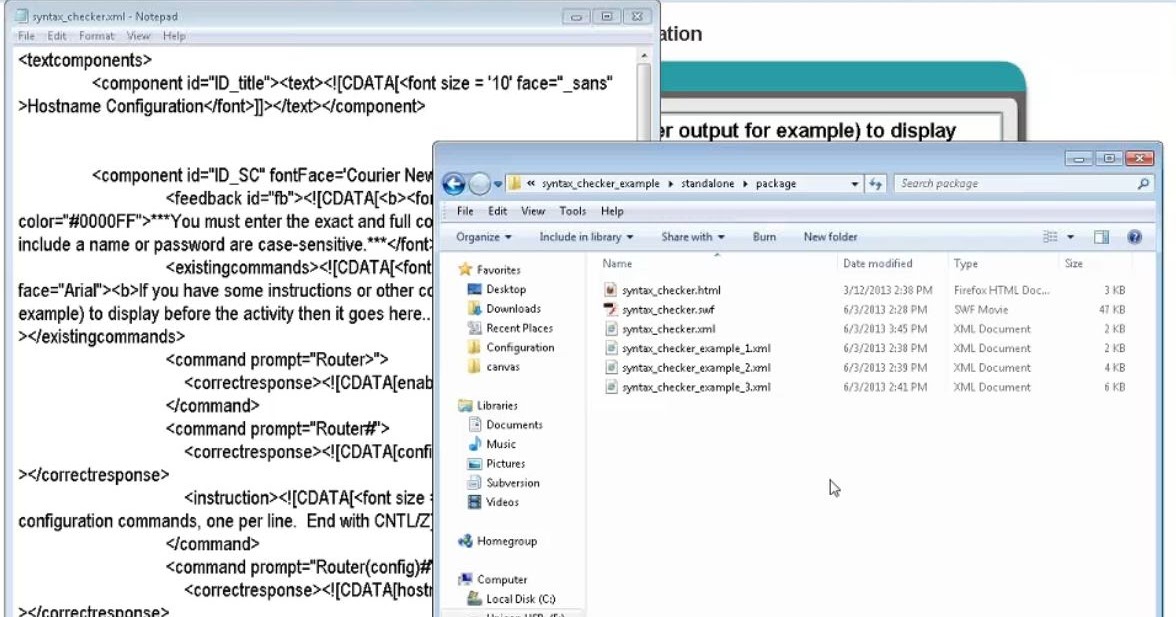Open Recent Places in navigation pane
Screen dimensions: 1176x617
pyautogui.click(x=519, y=328)
